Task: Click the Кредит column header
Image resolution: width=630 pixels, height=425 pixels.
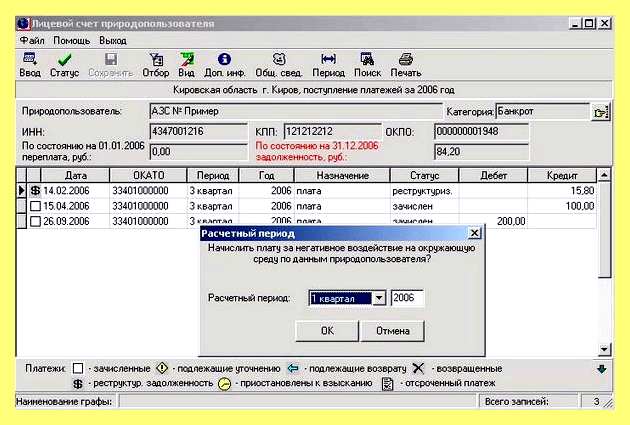Action: (562, 176)
